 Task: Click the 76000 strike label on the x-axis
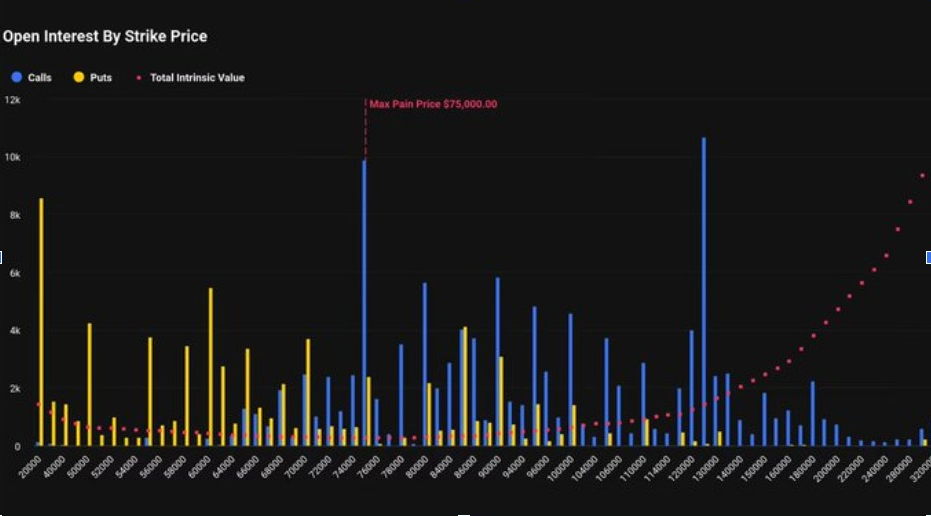[x=368, y=467]
